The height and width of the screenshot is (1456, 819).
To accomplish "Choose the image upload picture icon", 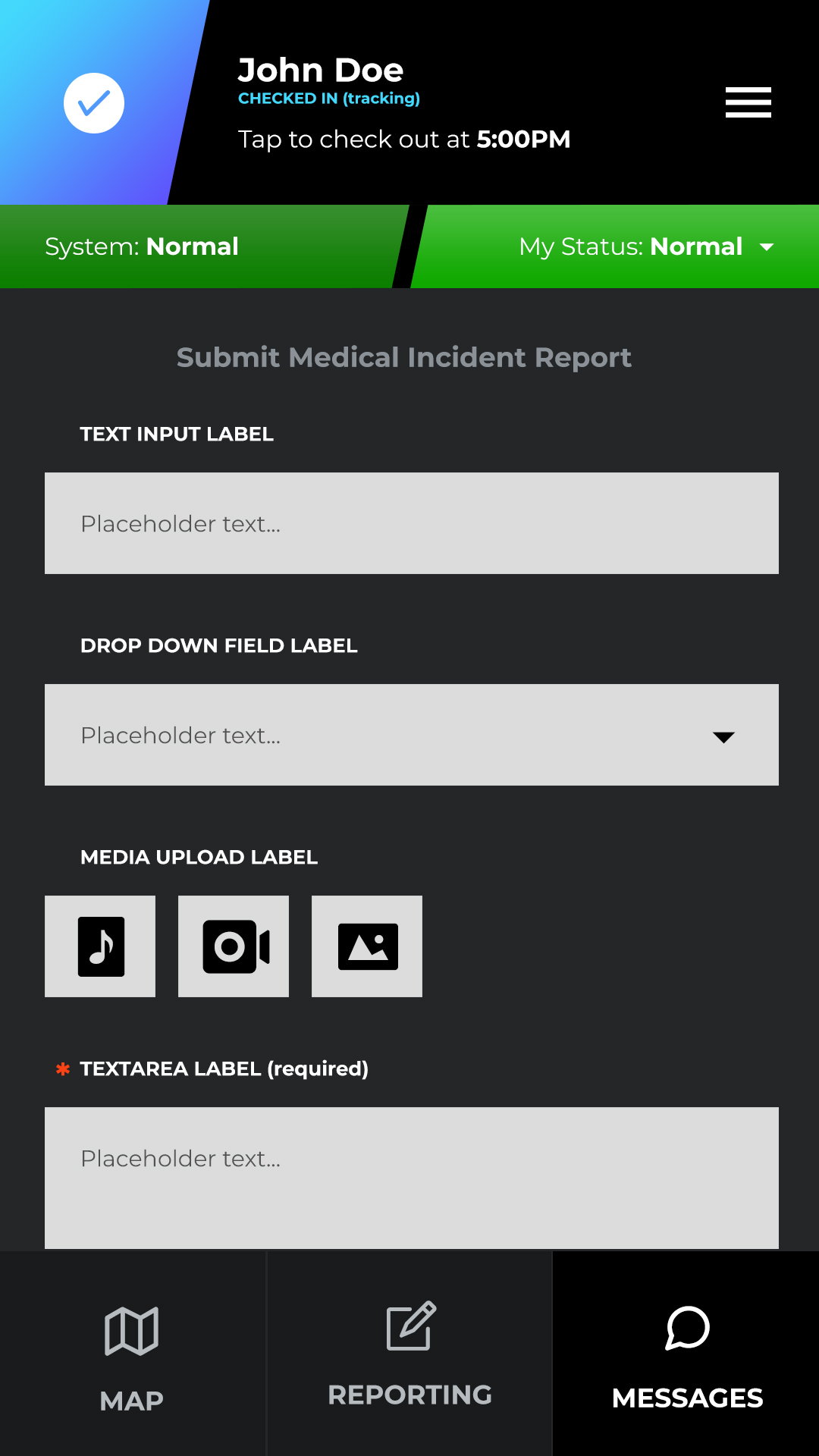I will pyautogui.click(x=367, y=946).
